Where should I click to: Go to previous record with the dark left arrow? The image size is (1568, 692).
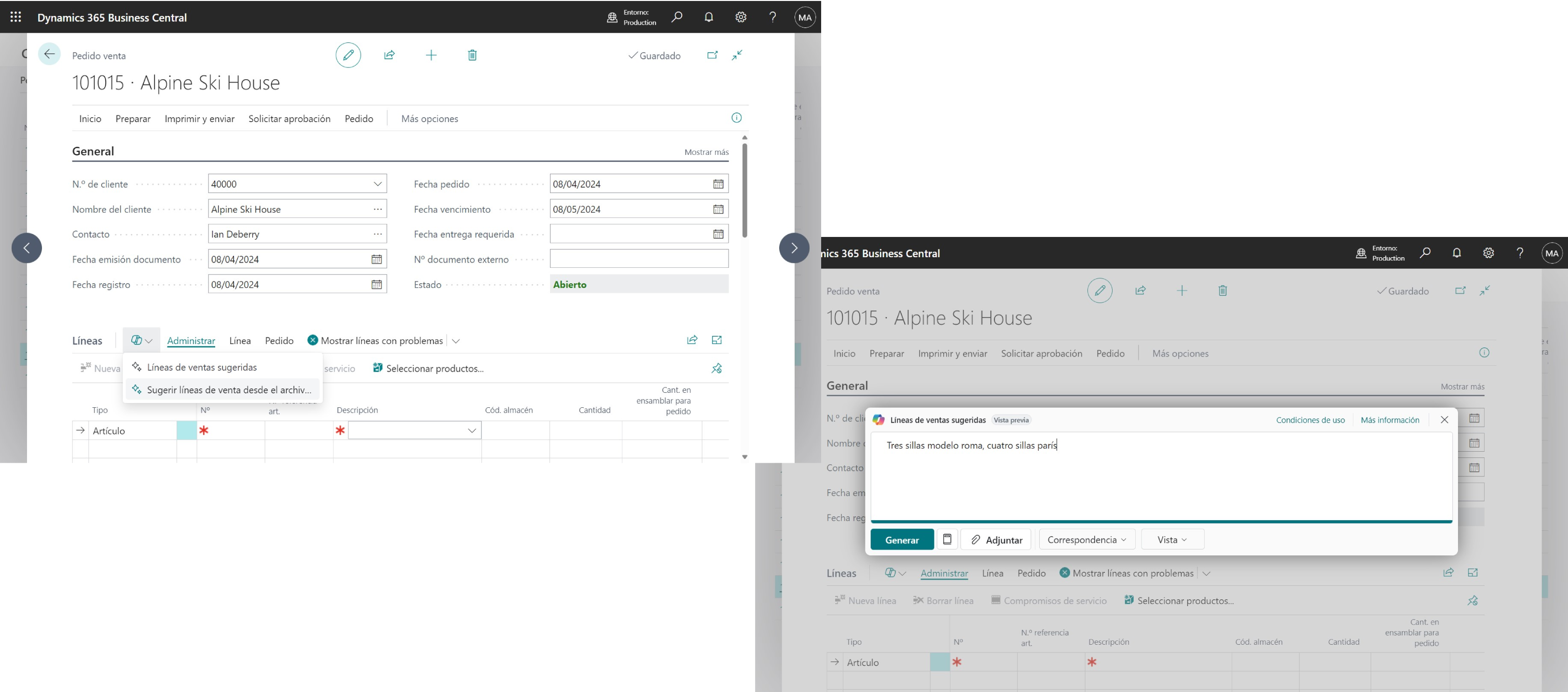click(27, 248)
